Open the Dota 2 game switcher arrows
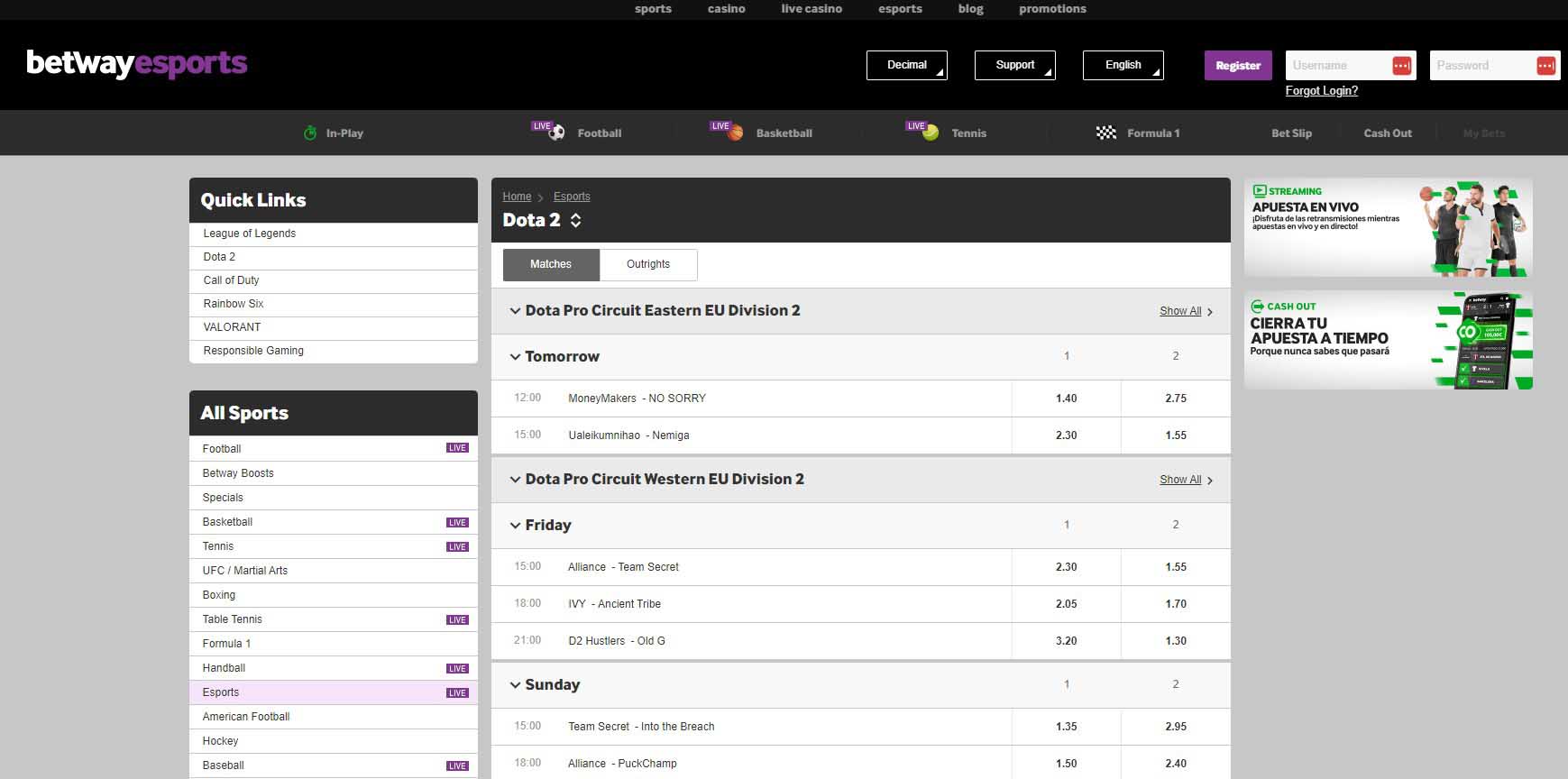This screenshot has height=779, width=1568. coord(575,220)
